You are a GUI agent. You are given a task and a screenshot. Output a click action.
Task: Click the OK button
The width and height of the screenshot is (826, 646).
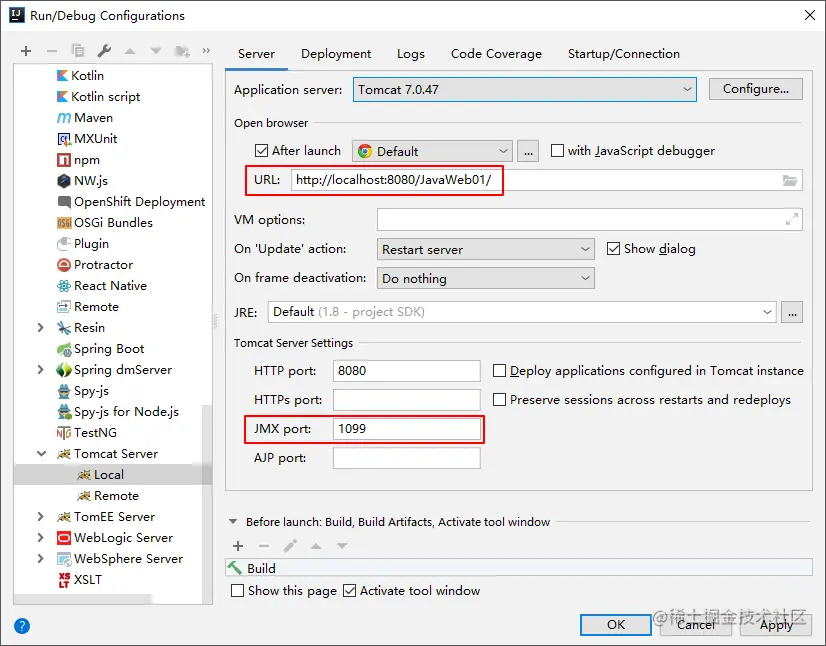click(616, 625)
